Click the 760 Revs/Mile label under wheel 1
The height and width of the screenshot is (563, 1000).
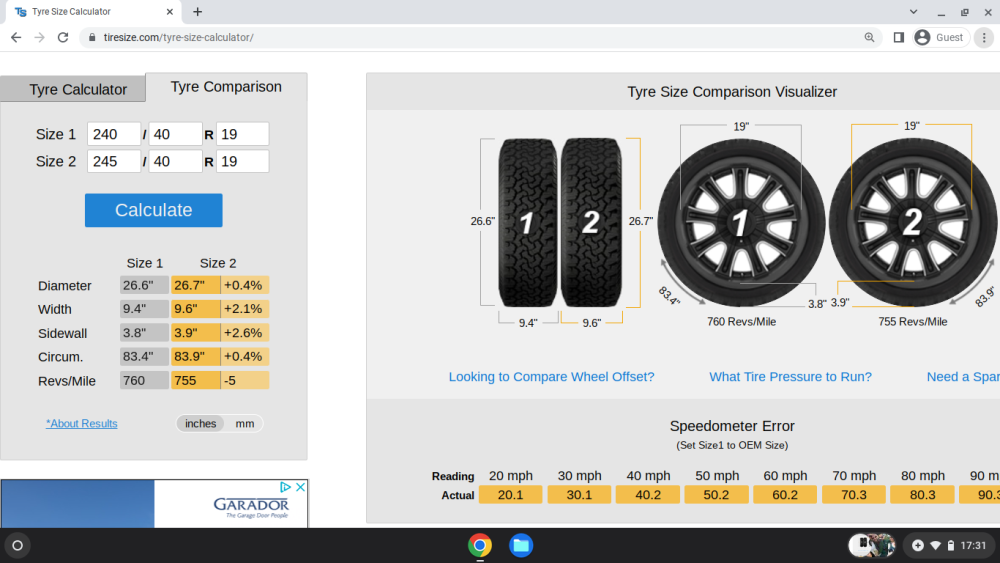pos(741,322)
